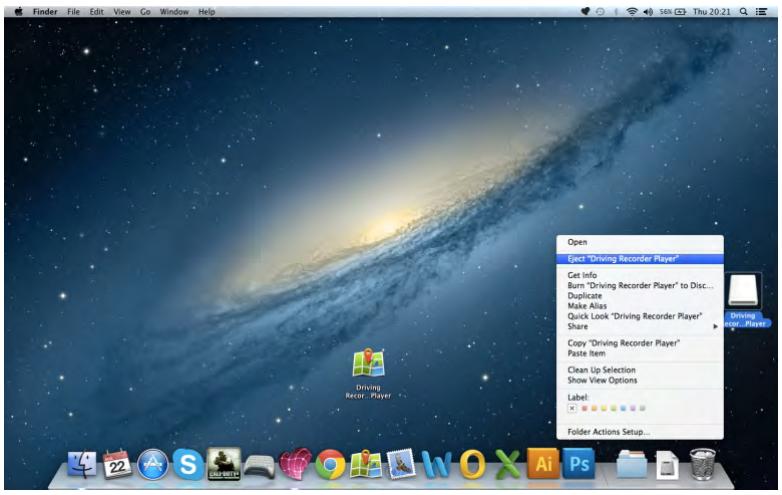This screenshot has height=495, width=782.
Task: Launch the Call of Duty 4 game icon
Action: (x=223, y=464)
